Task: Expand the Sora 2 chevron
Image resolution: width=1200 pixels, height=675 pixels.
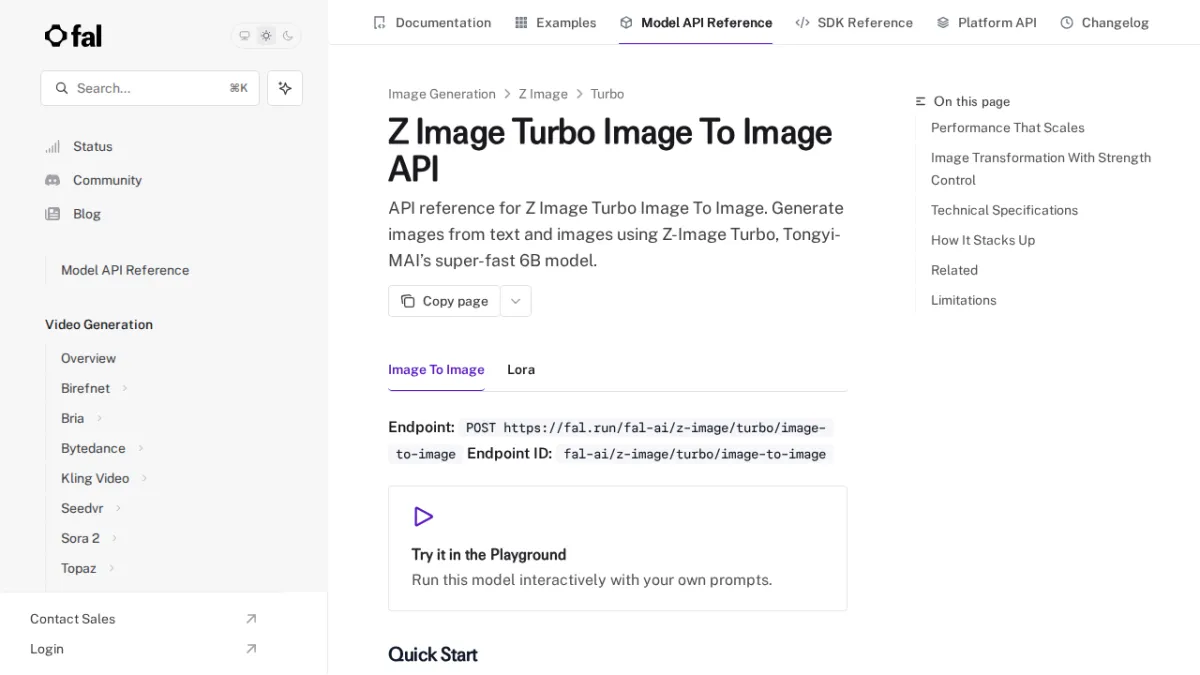Action: (114, 538)
